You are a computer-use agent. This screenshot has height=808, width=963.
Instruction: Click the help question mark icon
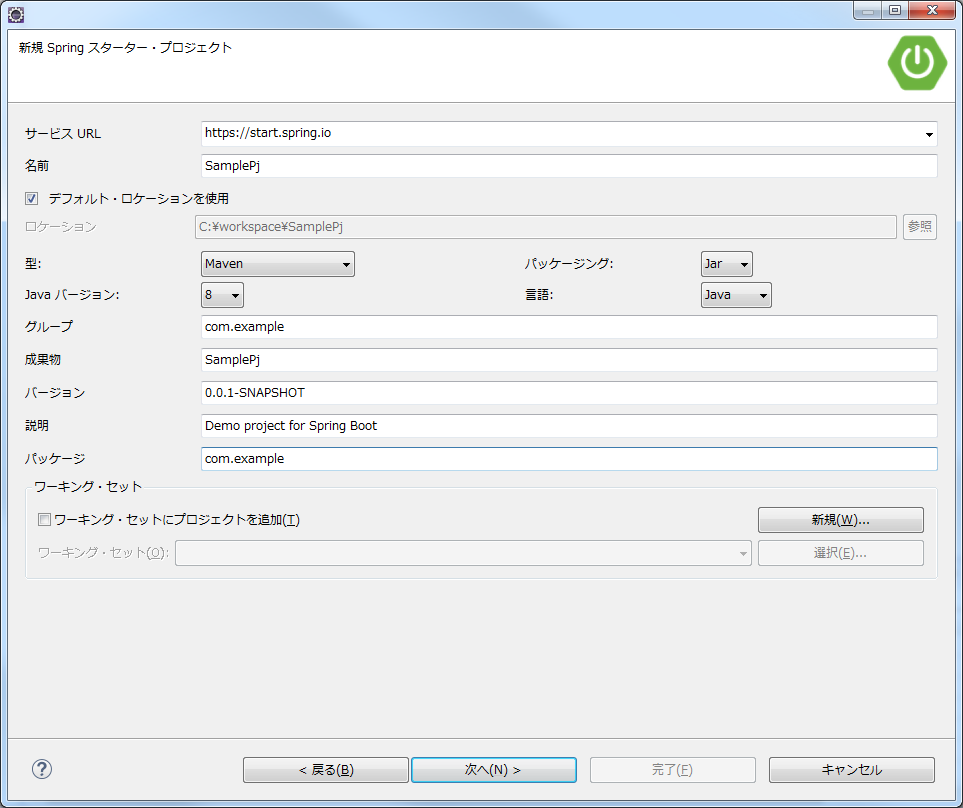(x=42, y=769)
